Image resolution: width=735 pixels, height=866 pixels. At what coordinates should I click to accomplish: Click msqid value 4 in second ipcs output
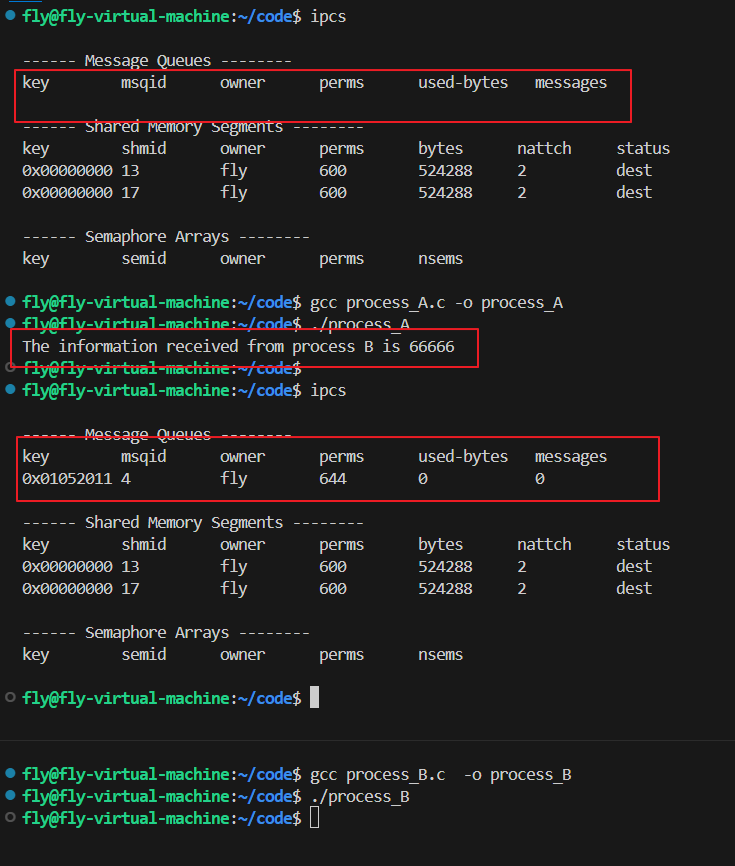(x=126, y=479)
